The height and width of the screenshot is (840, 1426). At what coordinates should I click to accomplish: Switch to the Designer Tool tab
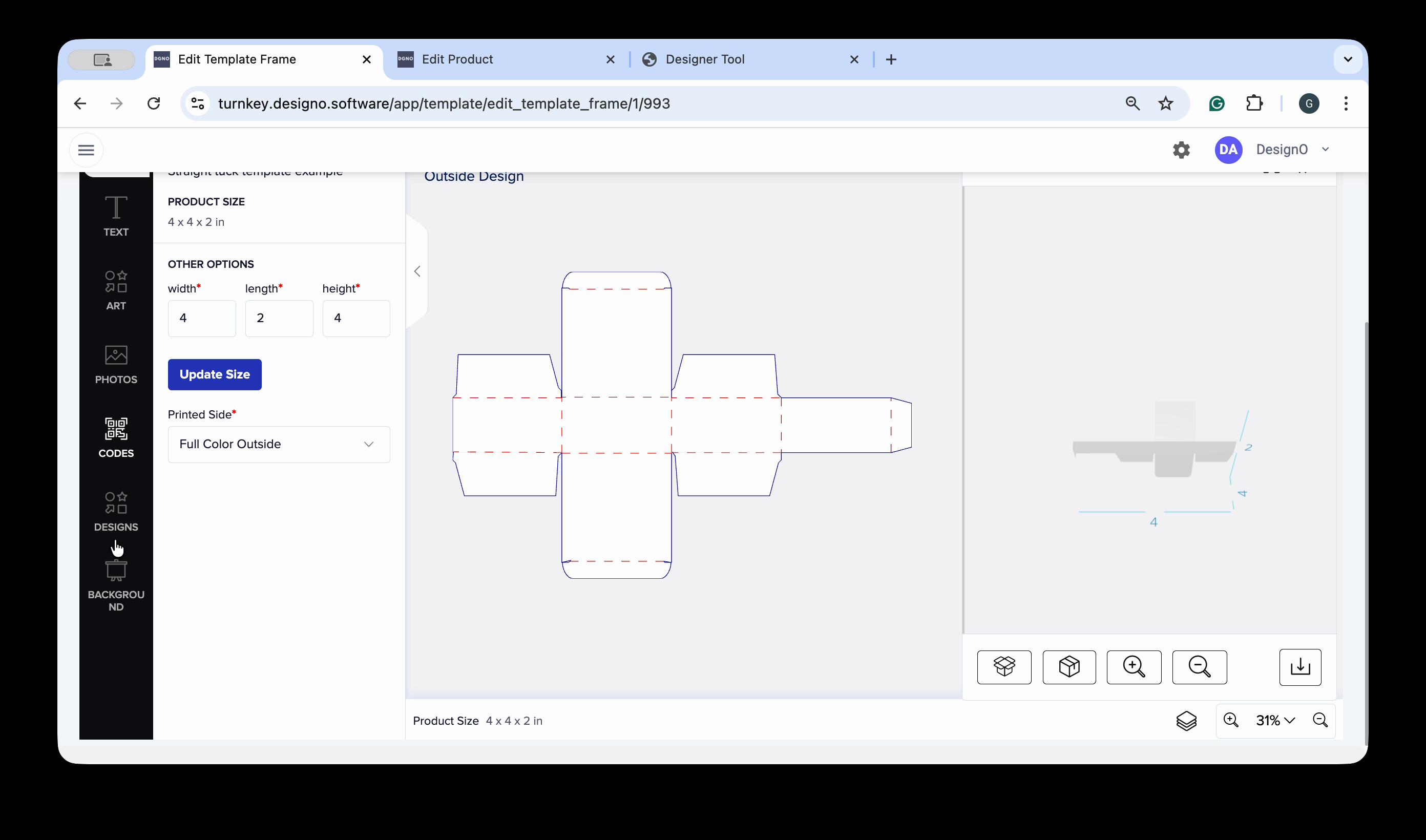click(704, 59)
